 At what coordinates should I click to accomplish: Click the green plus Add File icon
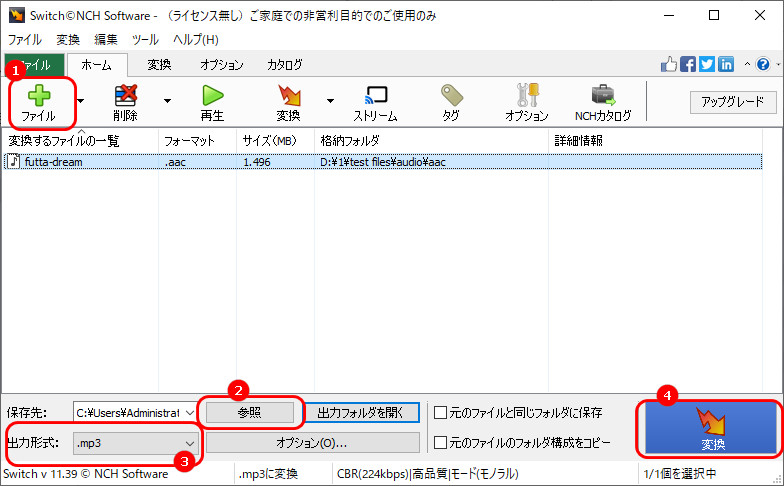(39, 96)
